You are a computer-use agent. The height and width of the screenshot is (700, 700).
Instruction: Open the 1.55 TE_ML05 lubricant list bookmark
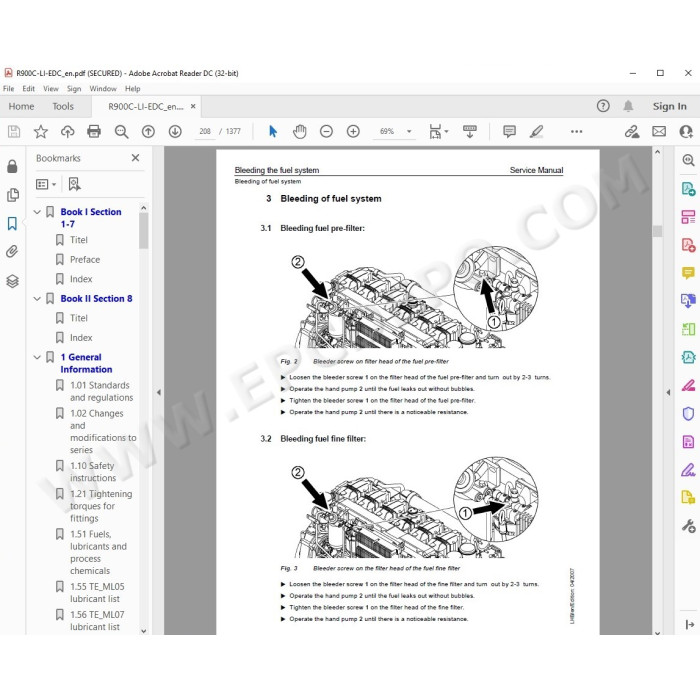pyautogui.click(x=97, y=593)
